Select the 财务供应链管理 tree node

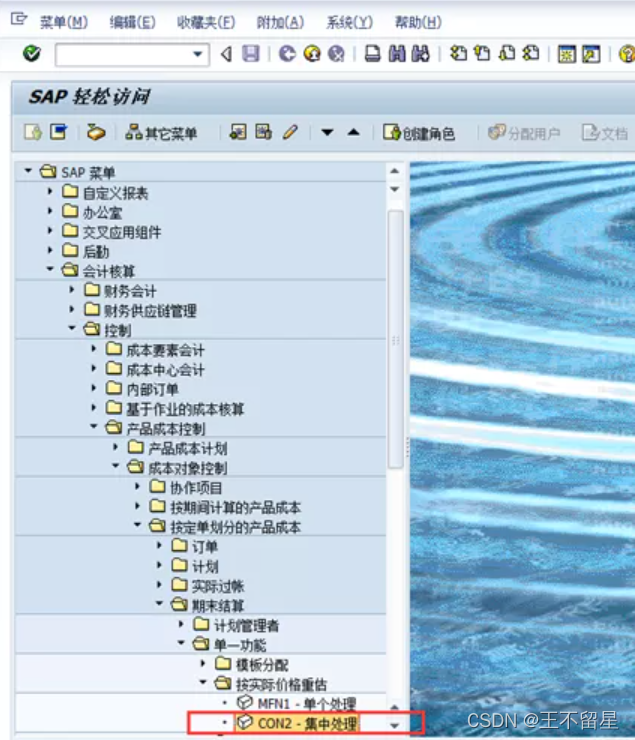tap(150, 311)
